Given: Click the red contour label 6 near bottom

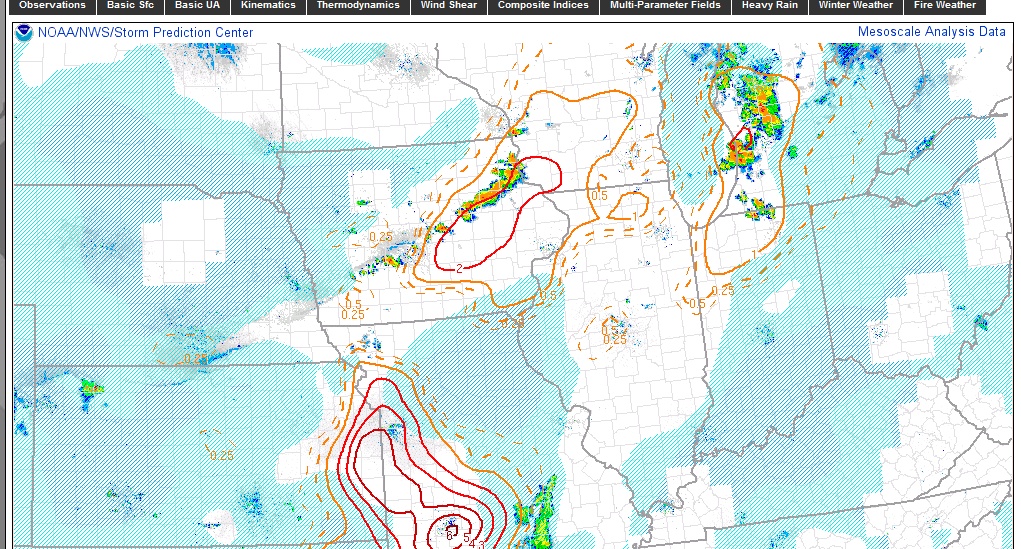Looking at the screenshot, I should 449,535.
